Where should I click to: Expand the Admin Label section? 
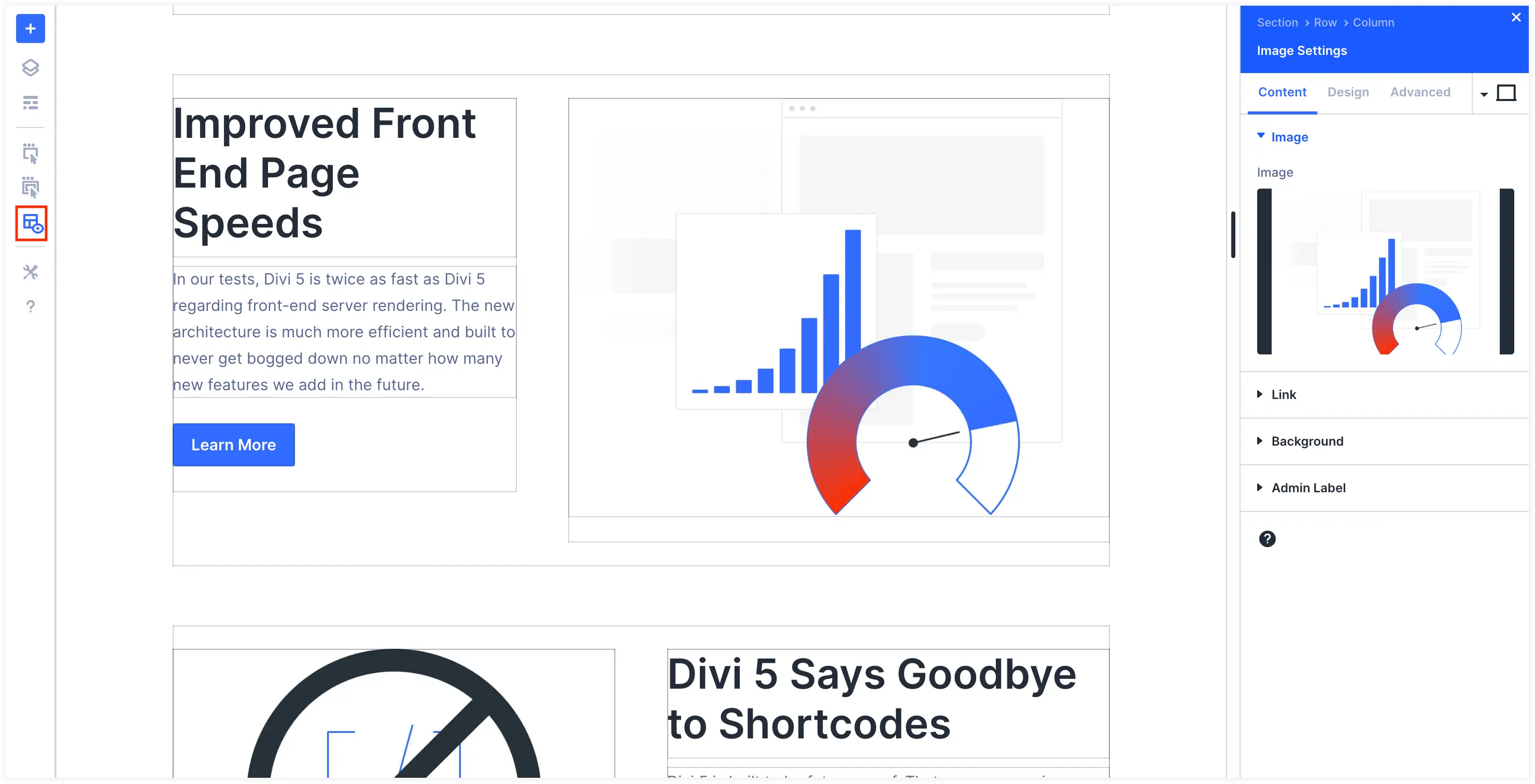coord(1308,488)
